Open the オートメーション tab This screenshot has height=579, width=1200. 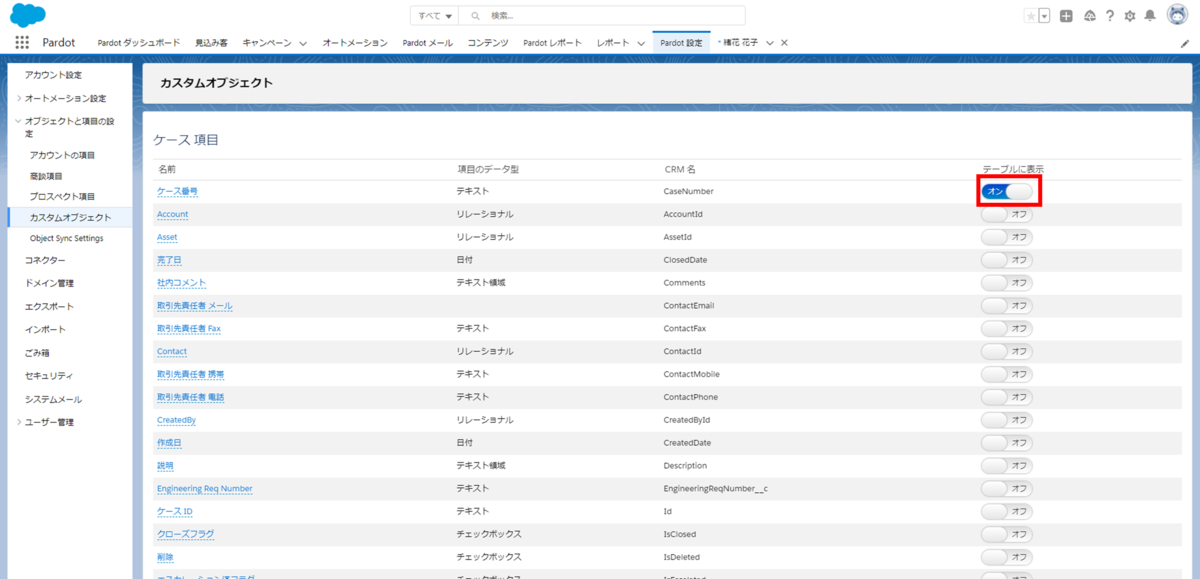coord(355,43)
